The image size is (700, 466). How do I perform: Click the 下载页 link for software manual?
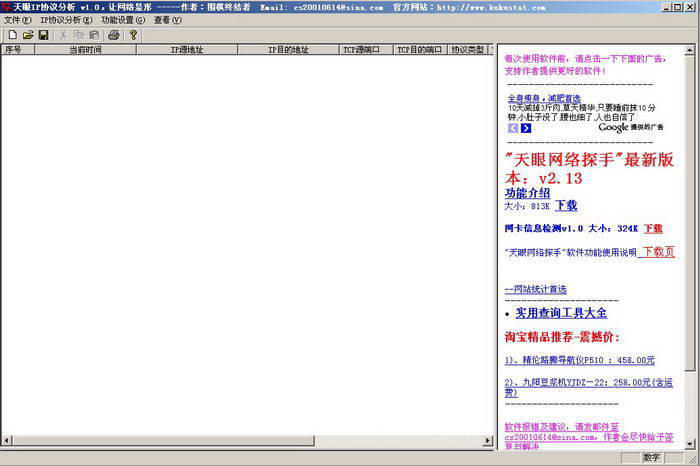658,252
